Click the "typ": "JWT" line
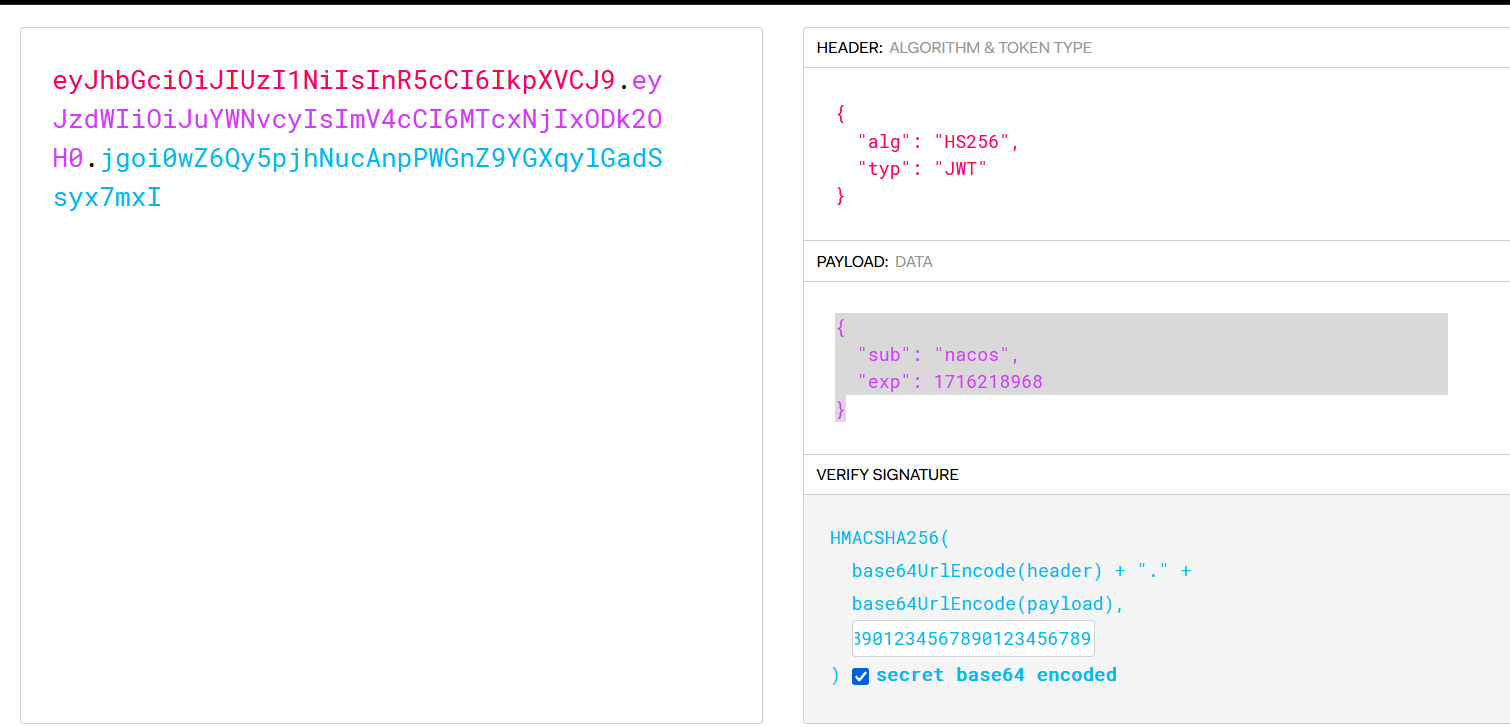 point(922,169)
